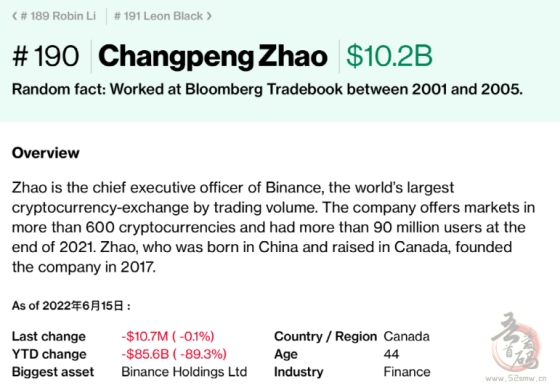The height and width of the screenshot is (390, 560).
Task: Click the www.52smw.cn watermark text
Action: pos(516,378)
